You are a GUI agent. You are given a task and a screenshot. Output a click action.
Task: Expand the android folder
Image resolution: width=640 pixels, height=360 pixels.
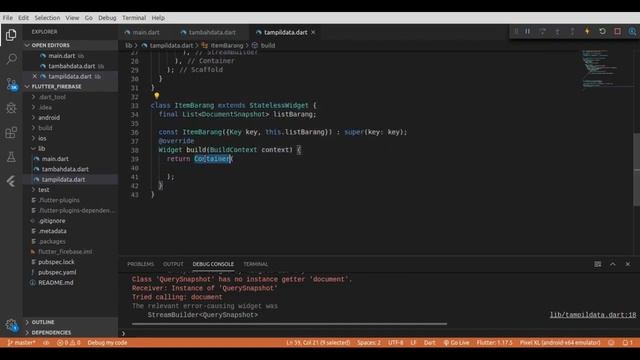pos(70,118)
